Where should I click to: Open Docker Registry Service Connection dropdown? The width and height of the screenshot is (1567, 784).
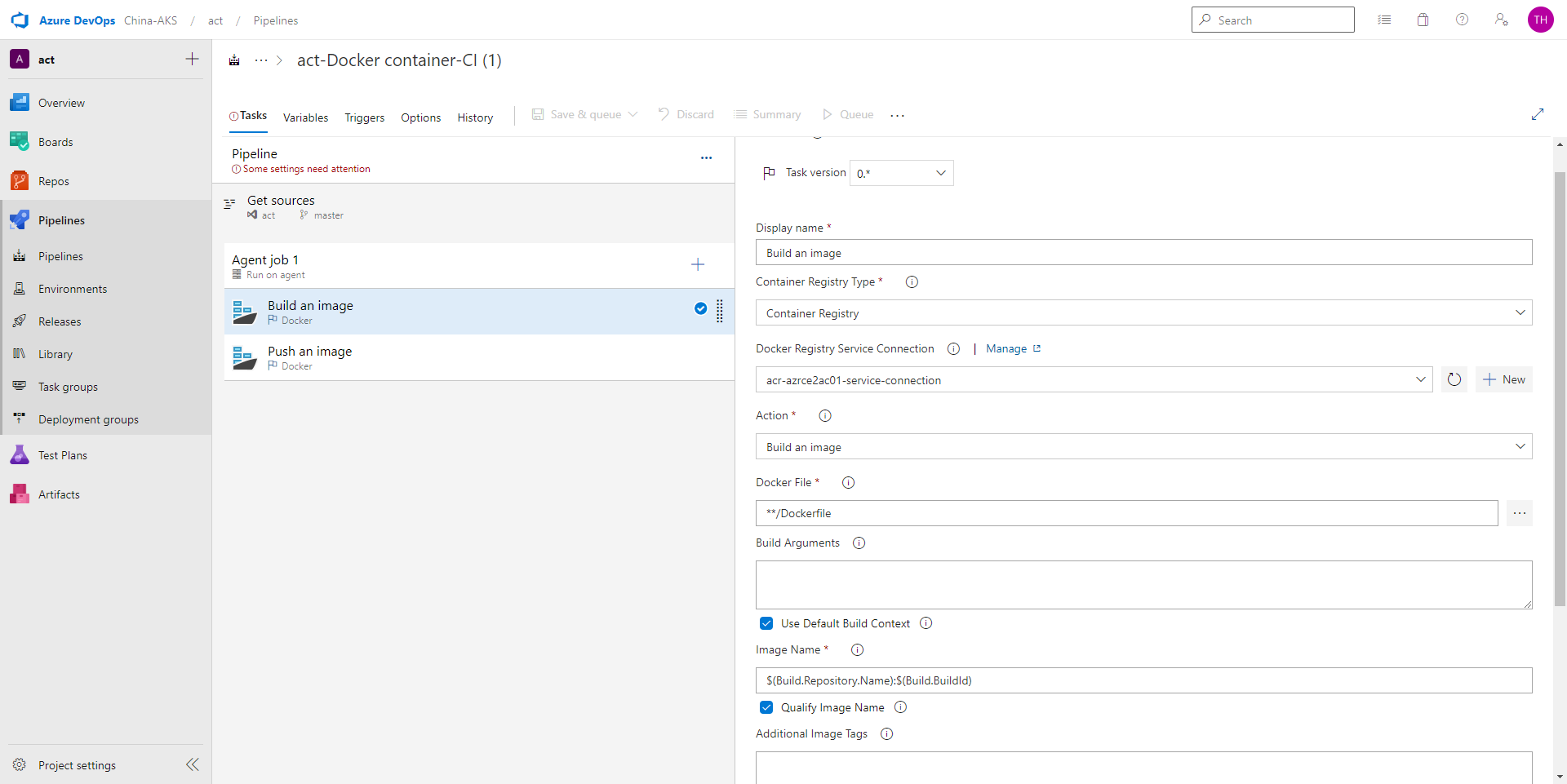[1094, 379]
